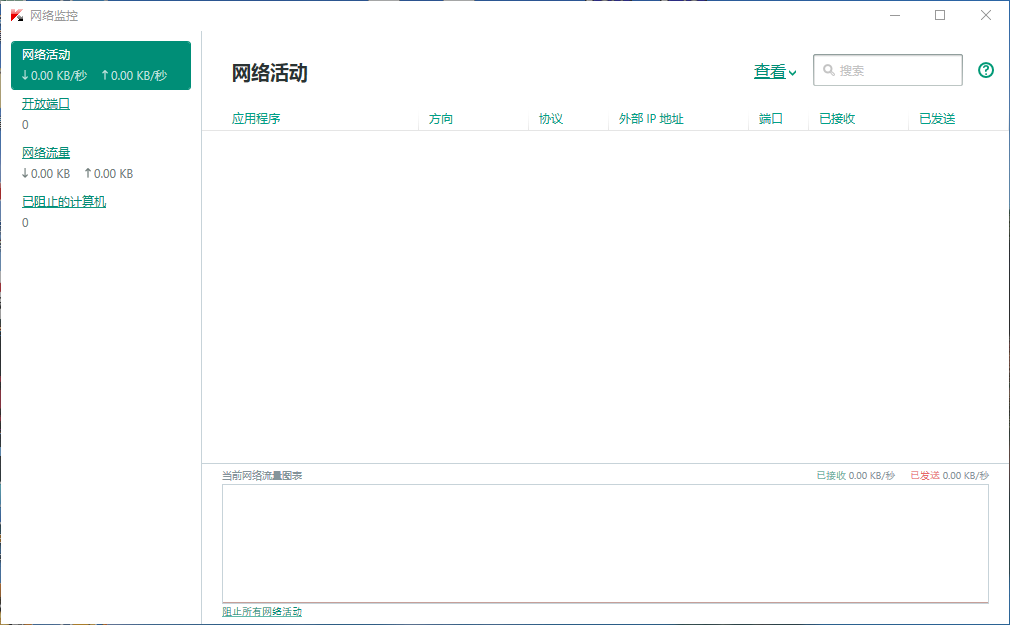The height and width of the screenshot is (625, 1010).
Task: Open the green help question mark icon
Action: pos(986,70)
